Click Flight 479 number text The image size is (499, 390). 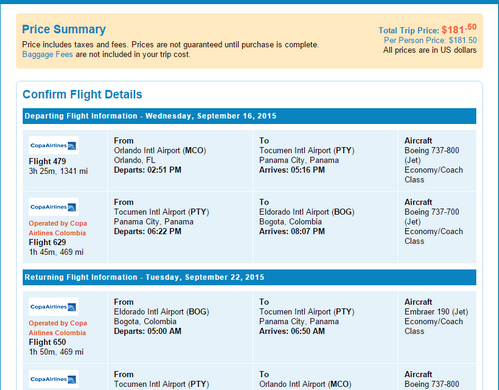47,161
